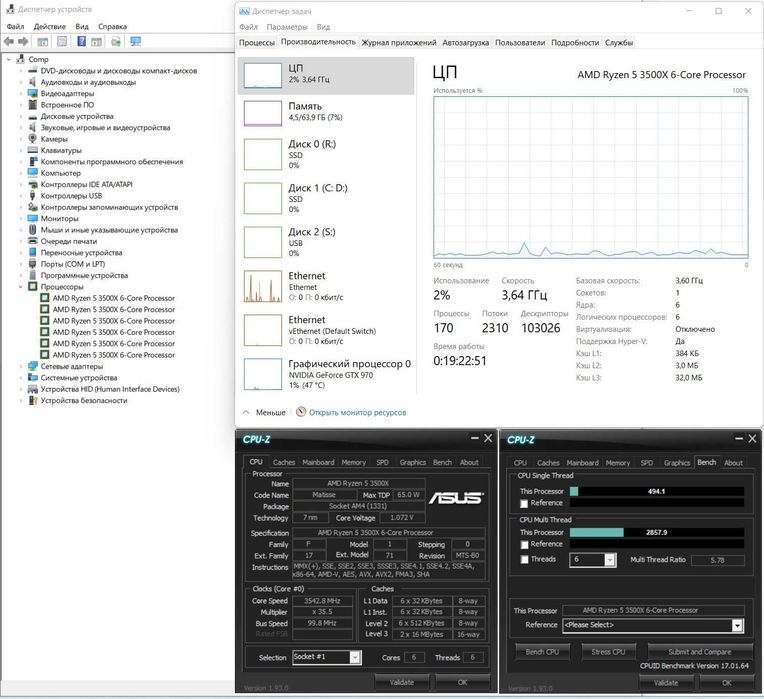Switch to Автозагрузка tab in Task Manager

pyautogui.click(x=465, y=42)
